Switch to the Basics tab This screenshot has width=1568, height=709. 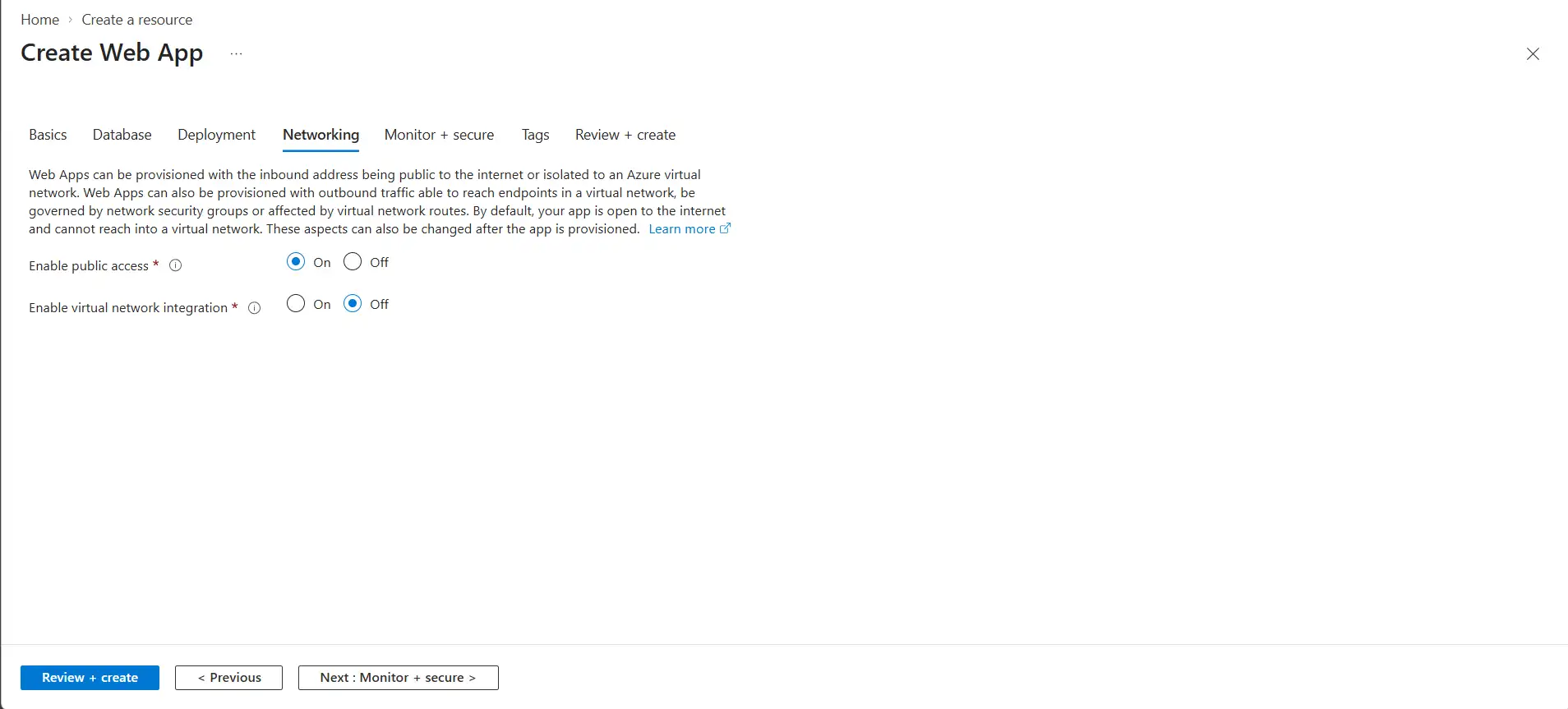(x=48, y=135)
